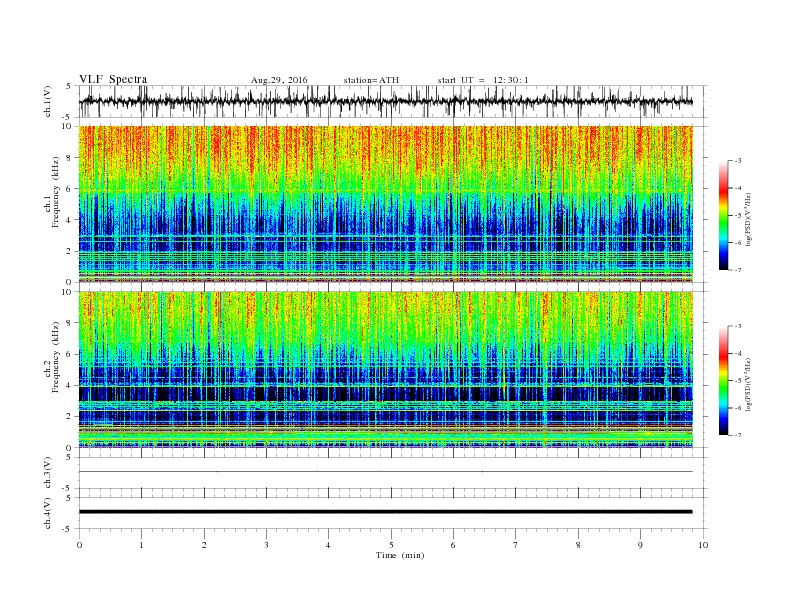Click the "ch.3(V)" axis label
This screenshot has height=612, width=792.
(x=48, y=473)
